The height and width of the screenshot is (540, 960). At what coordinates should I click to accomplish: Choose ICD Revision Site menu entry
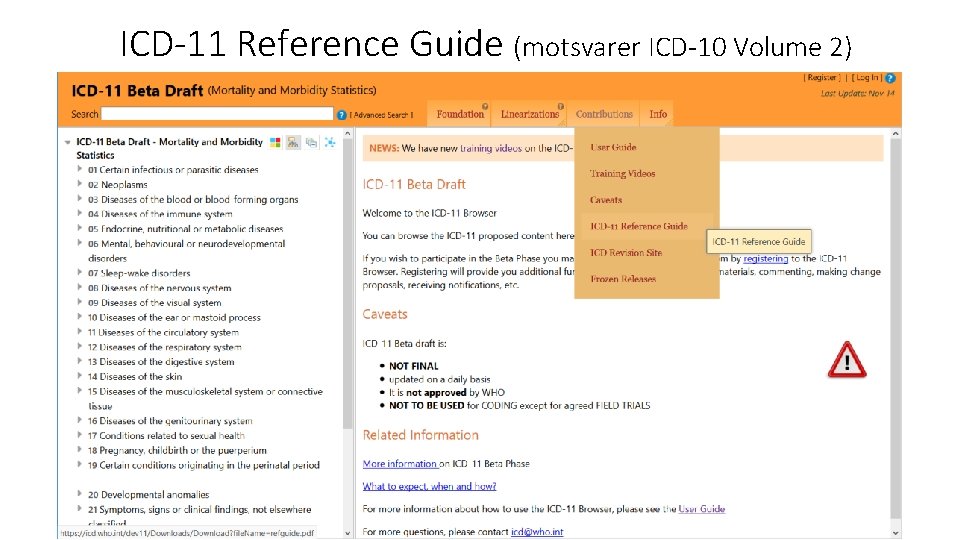(x=626, y=252)
